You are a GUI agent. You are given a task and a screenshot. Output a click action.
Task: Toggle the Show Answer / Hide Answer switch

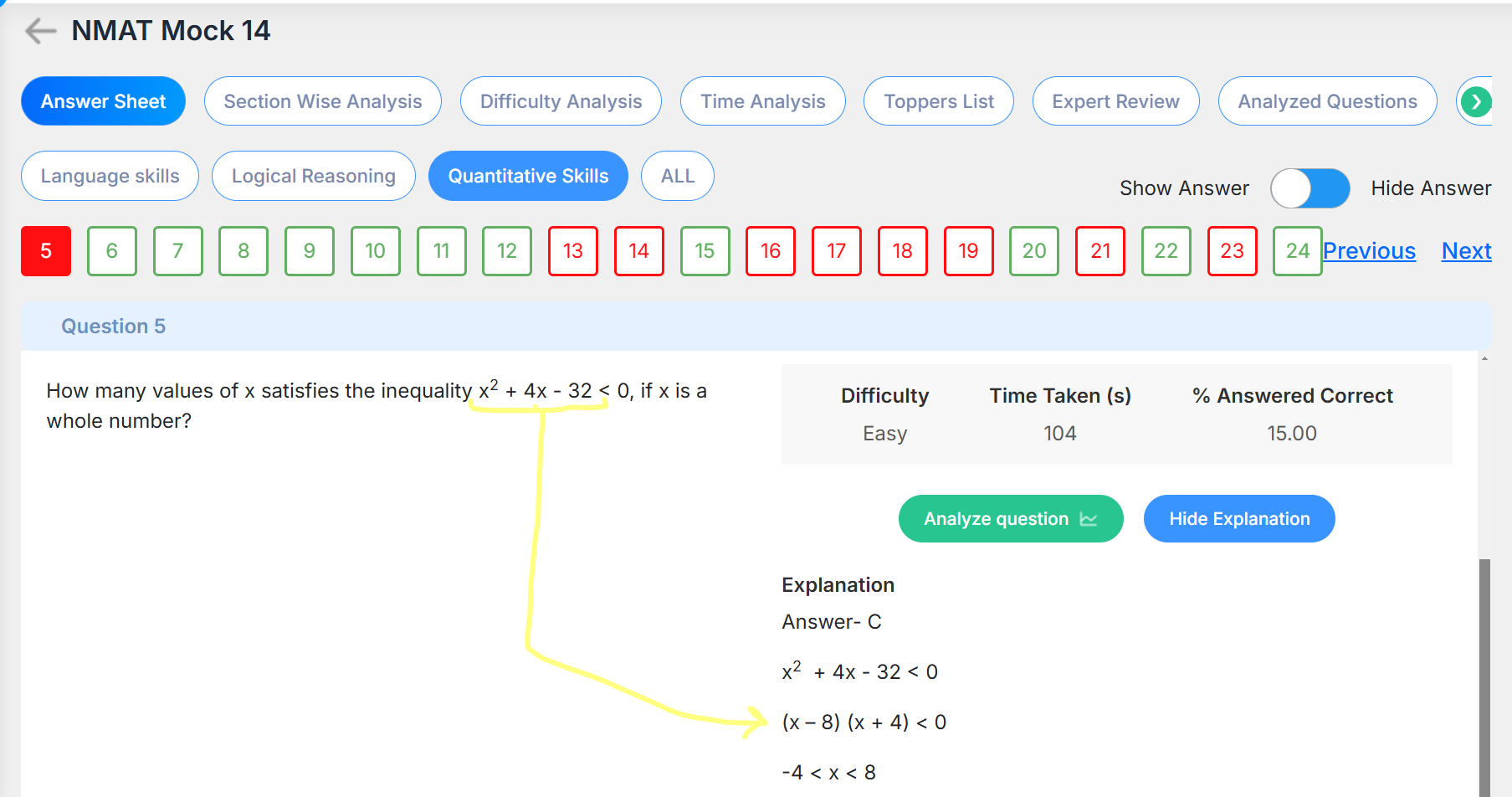[x=1310, y=188]
